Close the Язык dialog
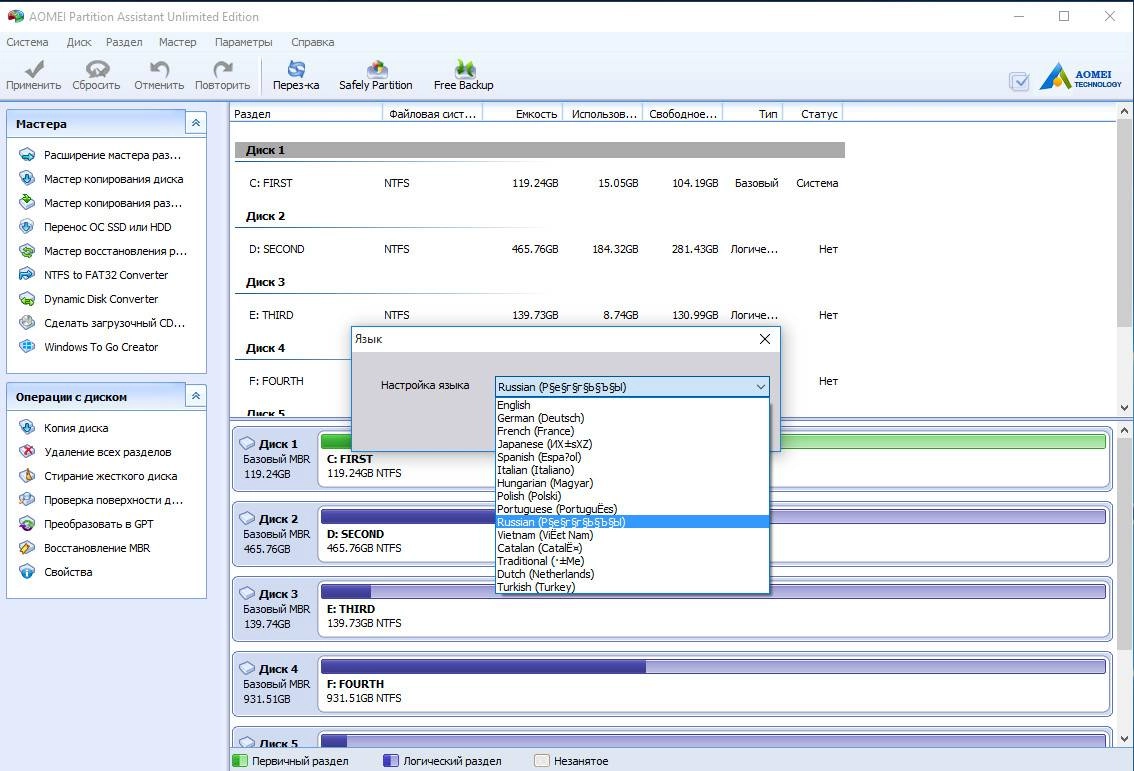The image size is (1134, 771). click(x=764, y=339)
